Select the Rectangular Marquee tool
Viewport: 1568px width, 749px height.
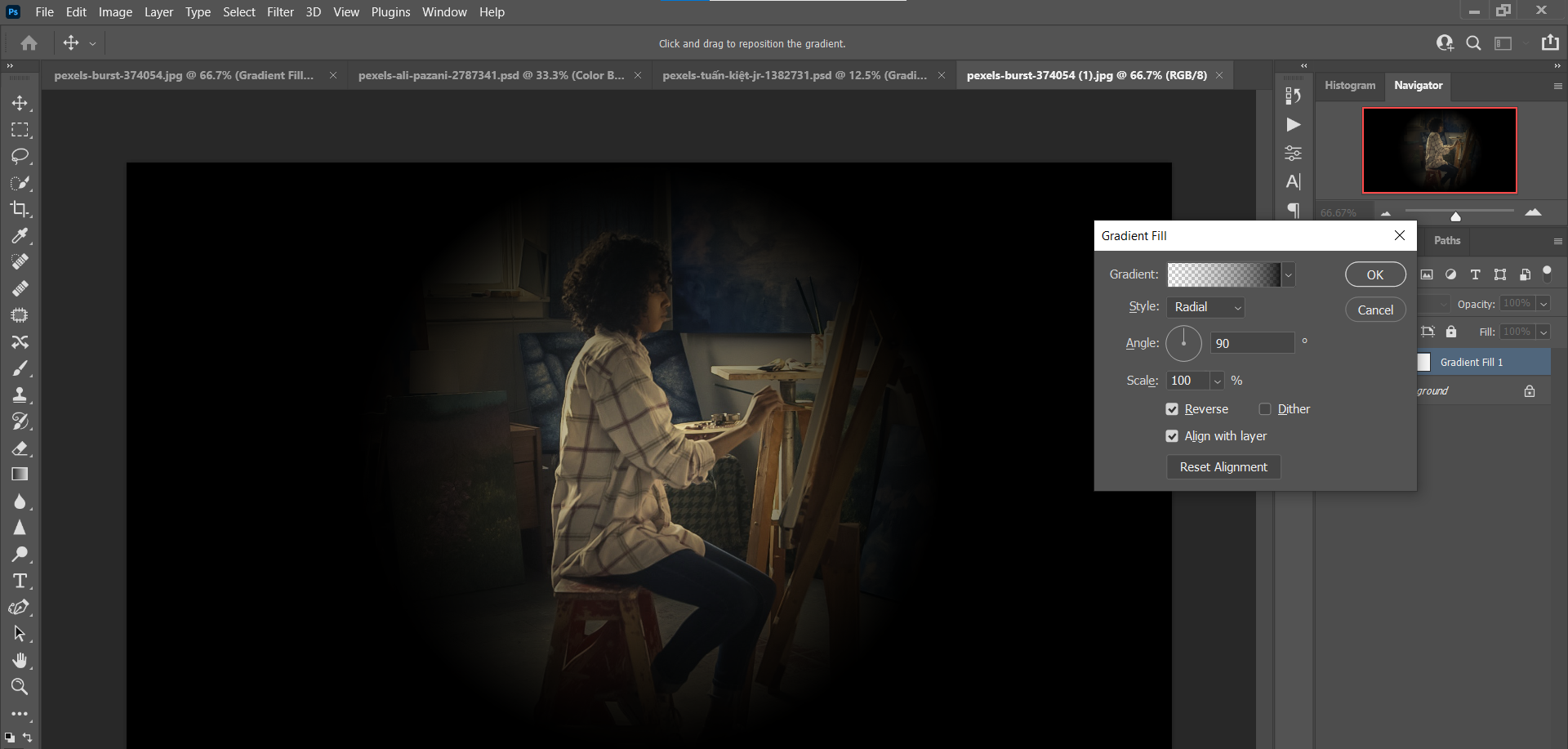[x=20, y=130]
